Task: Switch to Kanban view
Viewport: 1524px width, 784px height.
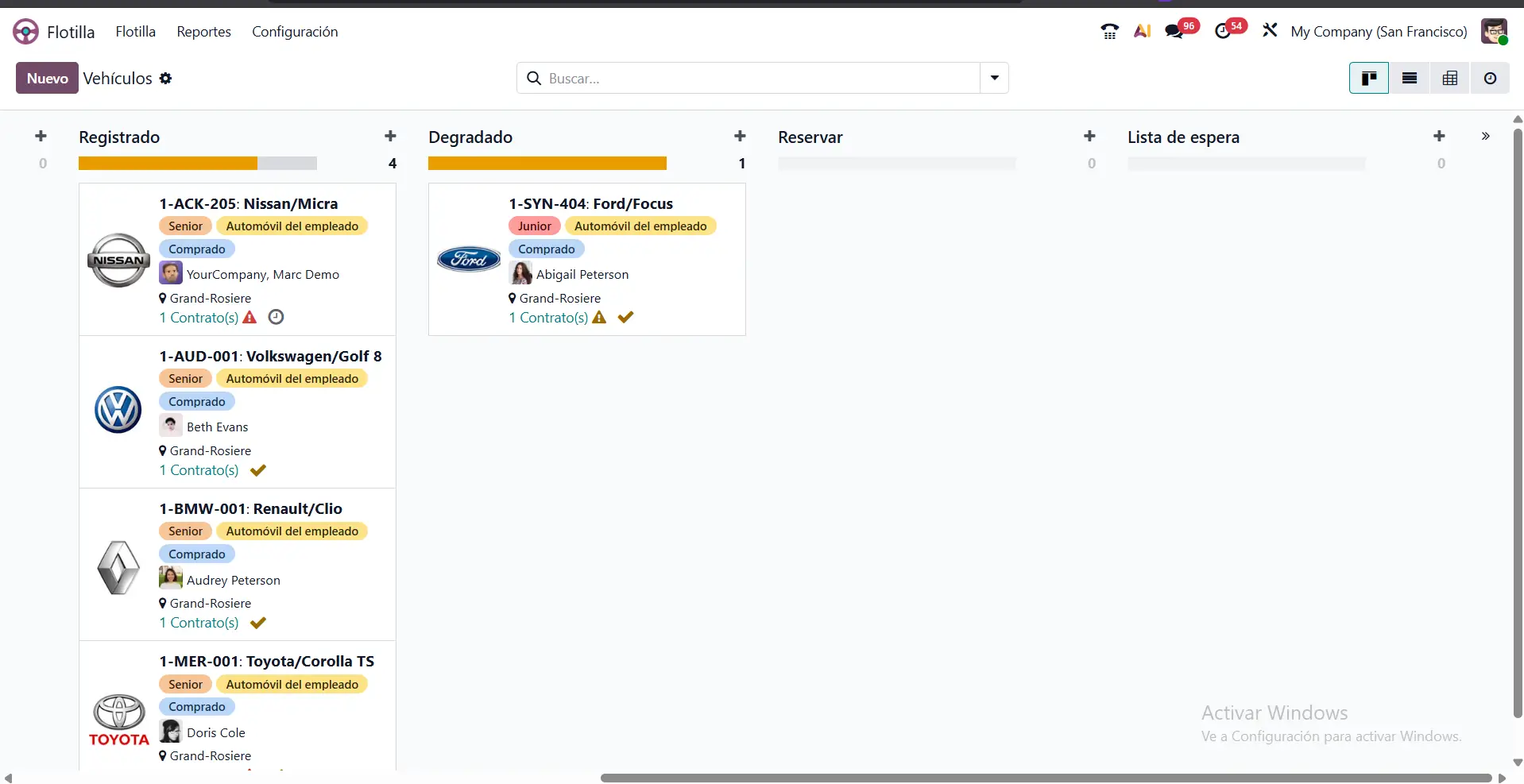Action: click(x=1368, y=78)
